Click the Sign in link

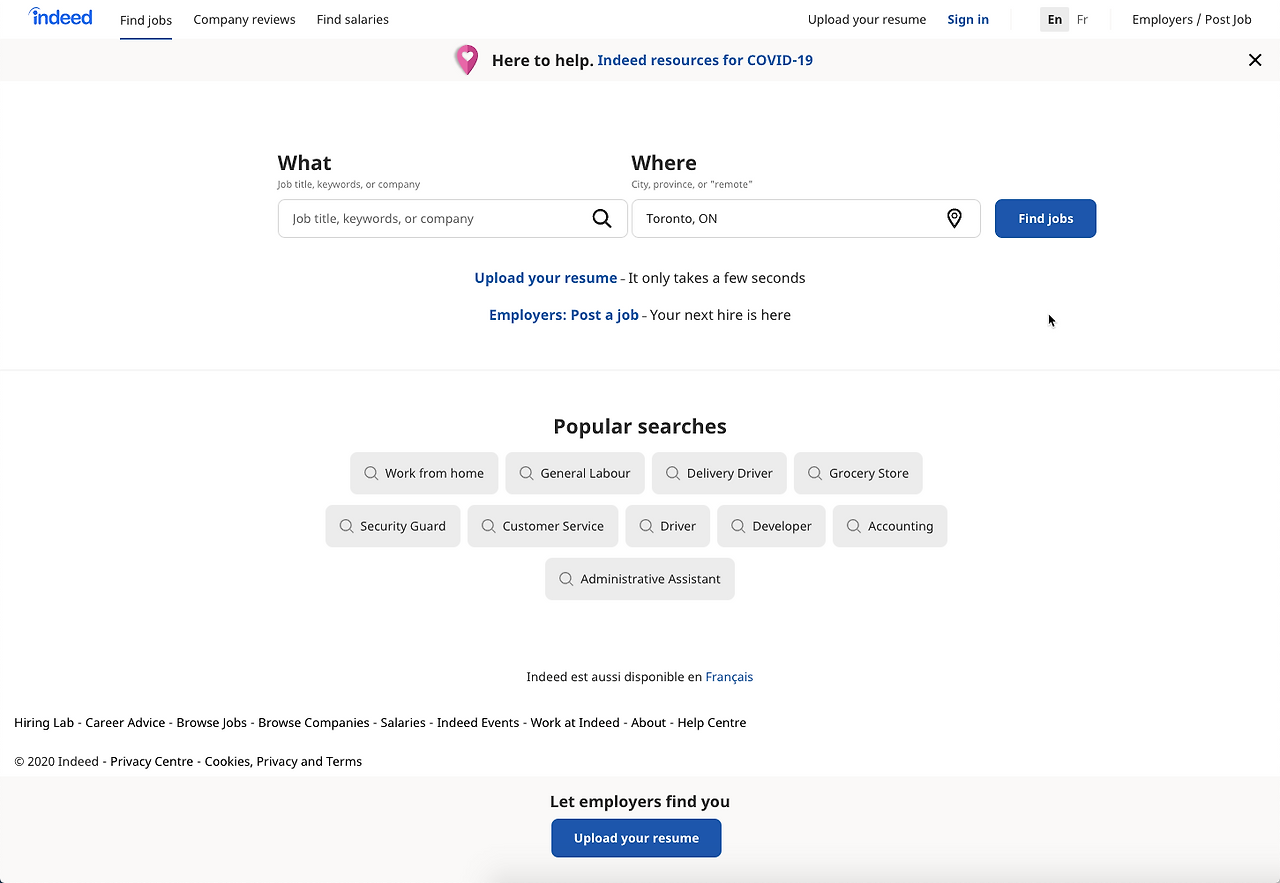[x=968, y=20]
